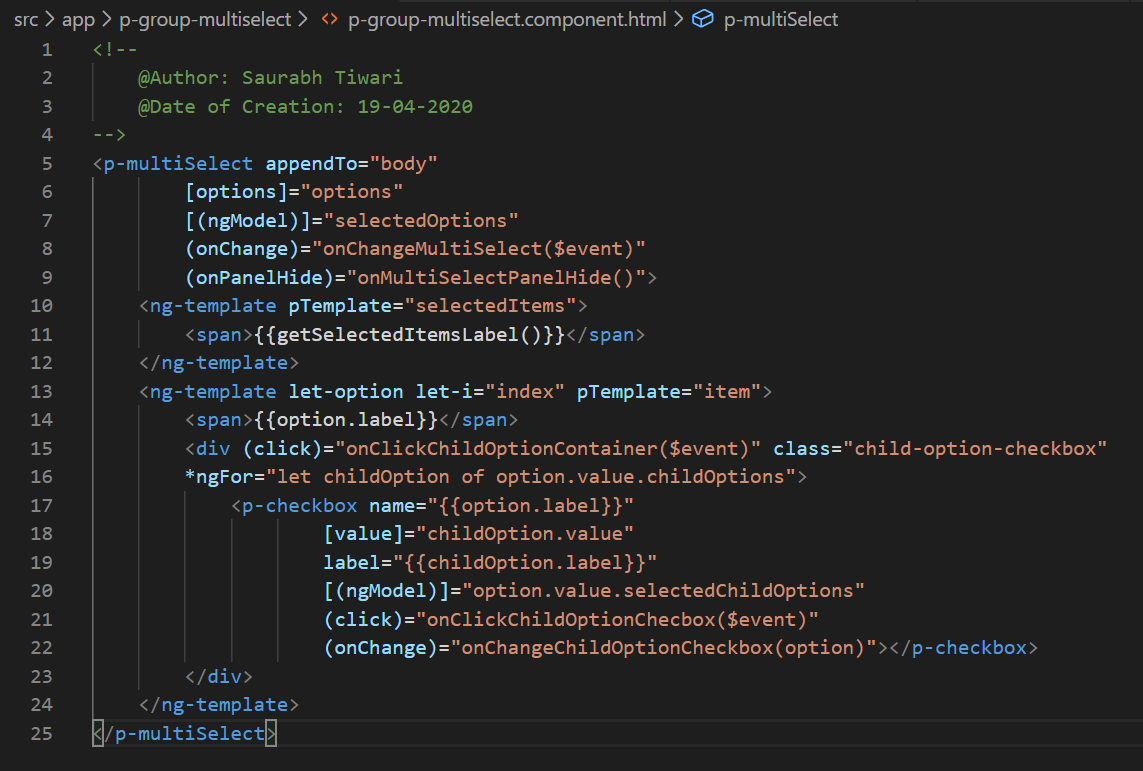This screenshot has height=771, width=1143.
Task: Click '{{option.label}}' inside the span on line 14
Action: [x=346, y=420]
